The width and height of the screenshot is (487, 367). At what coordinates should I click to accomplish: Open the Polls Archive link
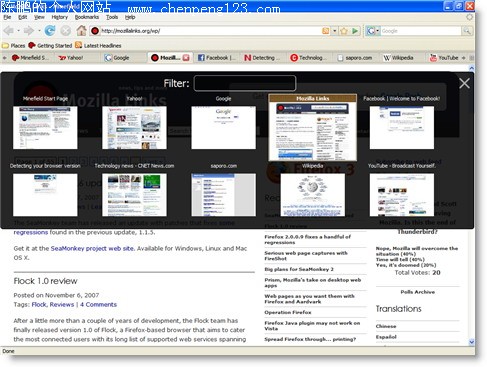[x=418, y=292]
